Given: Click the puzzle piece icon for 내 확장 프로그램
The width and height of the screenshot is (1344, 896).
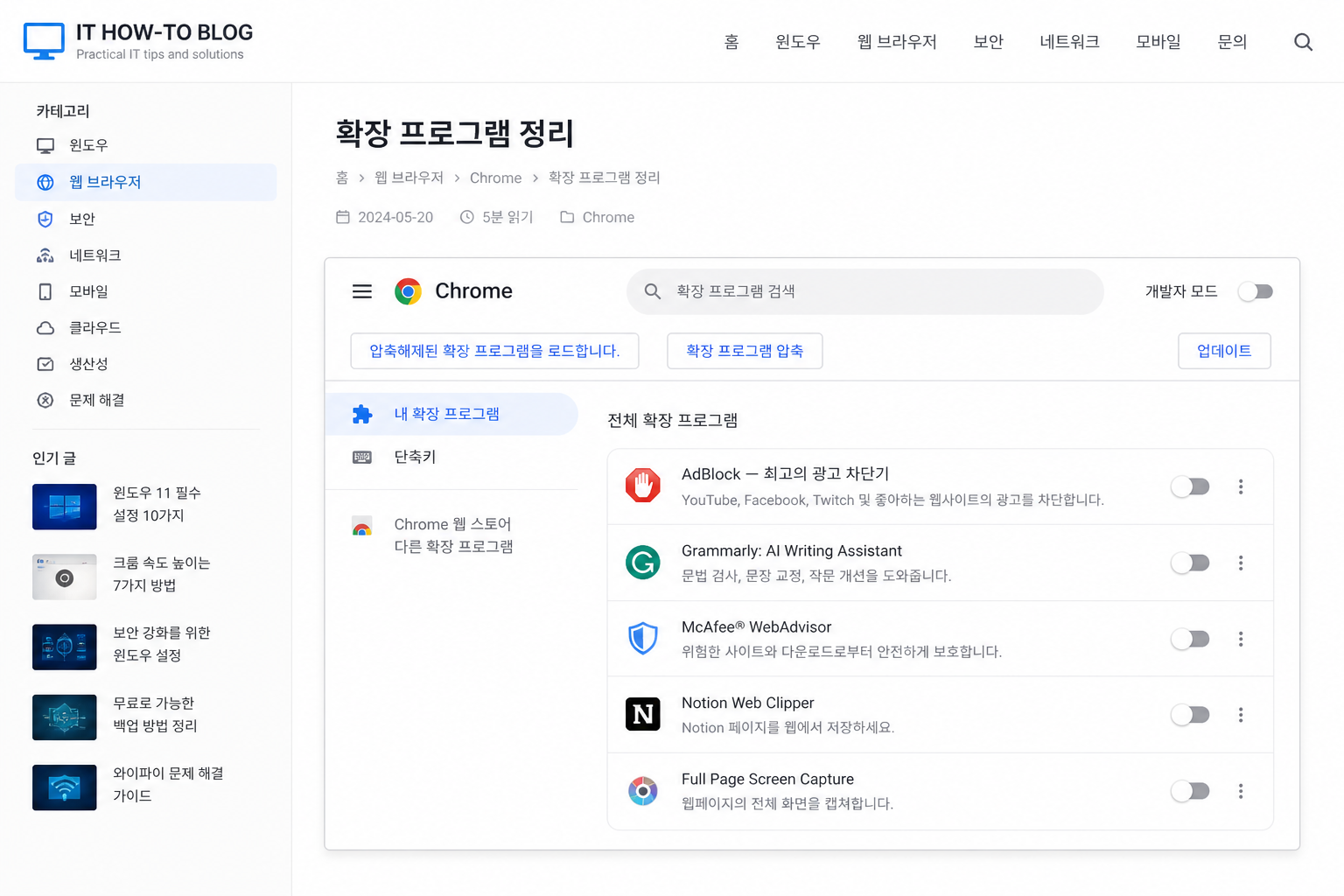Looking at the screenshot, I should pos(362,414).
